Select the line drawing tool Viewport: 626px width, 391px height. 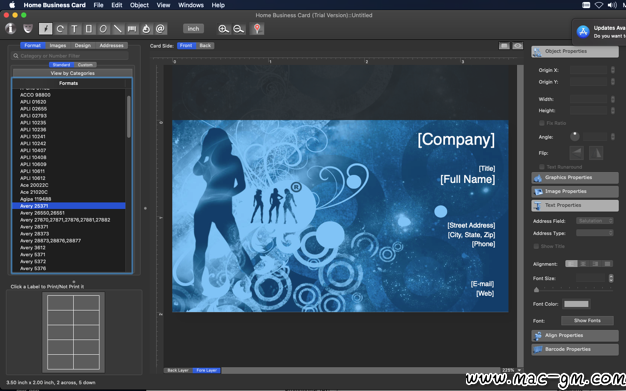pyautogui.click(x=117, y=29)
